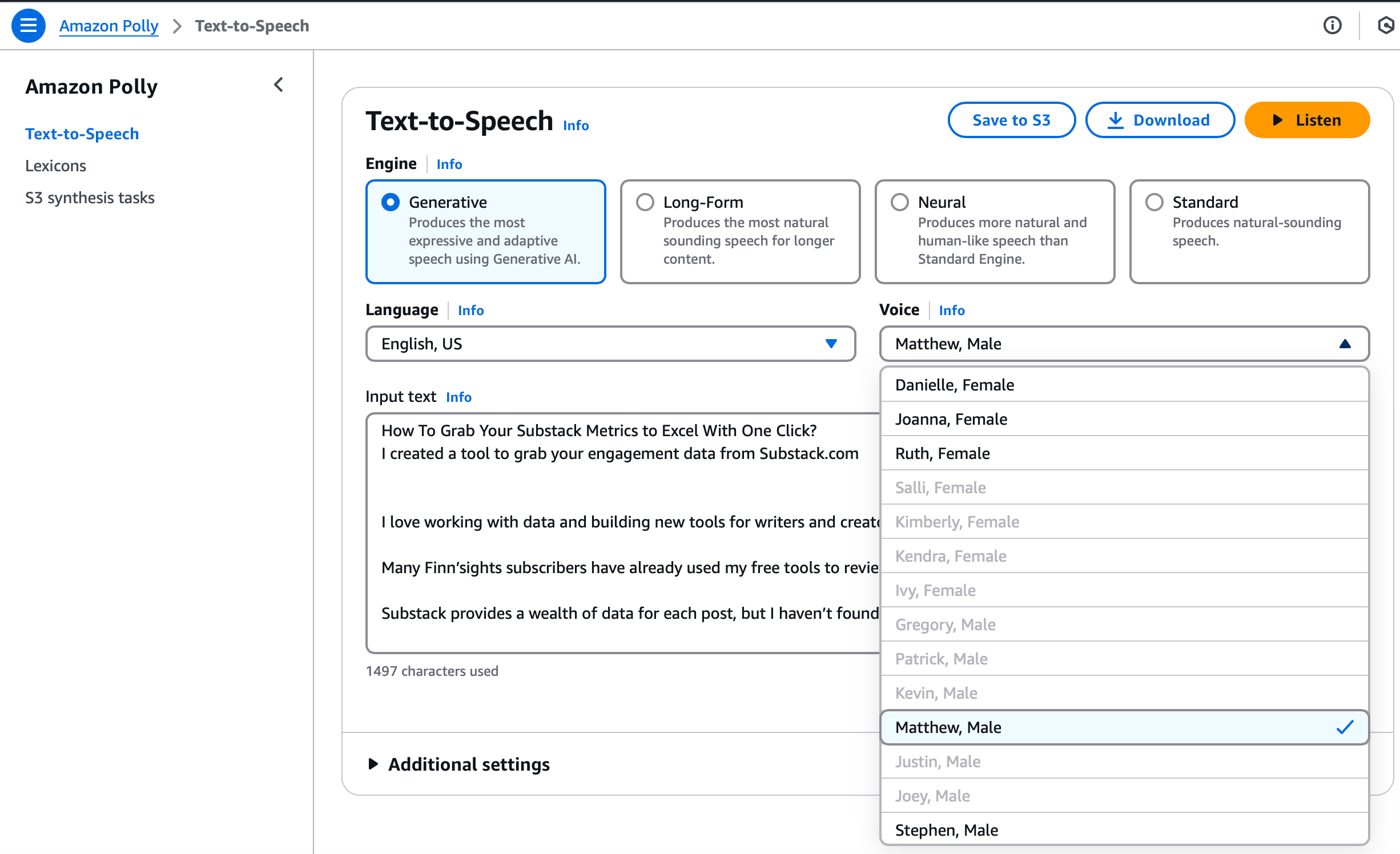The width and height of the screenshot is (1400, 854).
Task: Click the disabled Kimberly, Female option
Action: point(1124,522)
